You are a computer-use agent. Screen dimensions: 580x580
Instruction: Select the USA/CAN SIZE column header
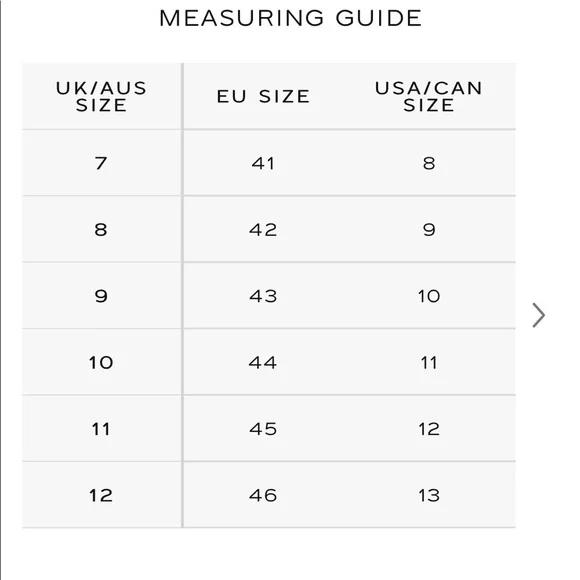click(429, 97)
